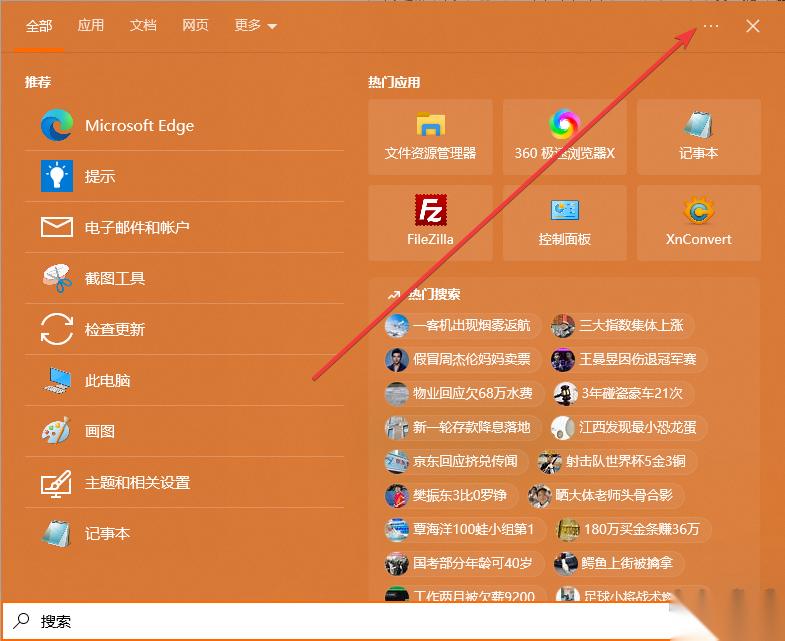Open hot search 射击队世界杯5金3铜
This screenshot has width=785, height=641.
pos(616,462)
